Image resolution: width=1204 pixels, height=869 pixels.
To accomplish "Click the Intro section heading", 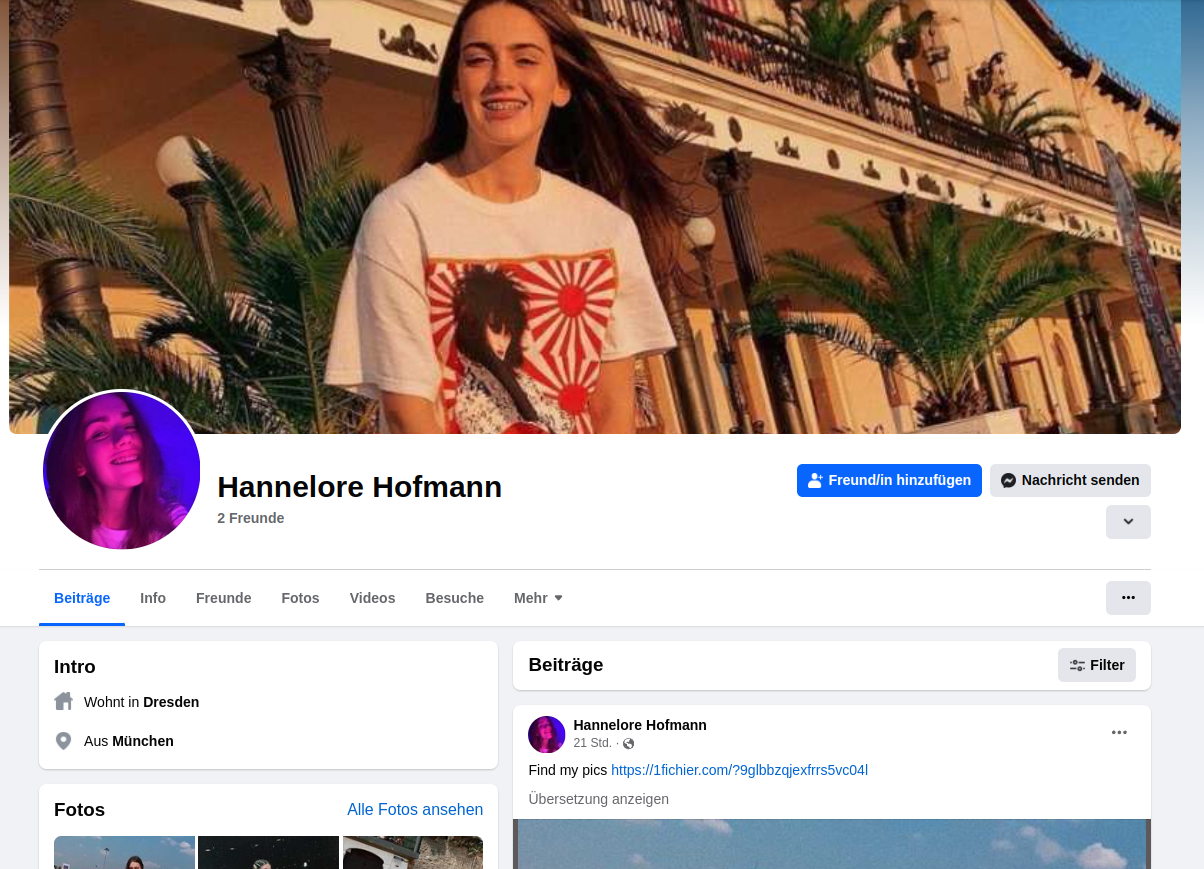I will pos(75,667).
